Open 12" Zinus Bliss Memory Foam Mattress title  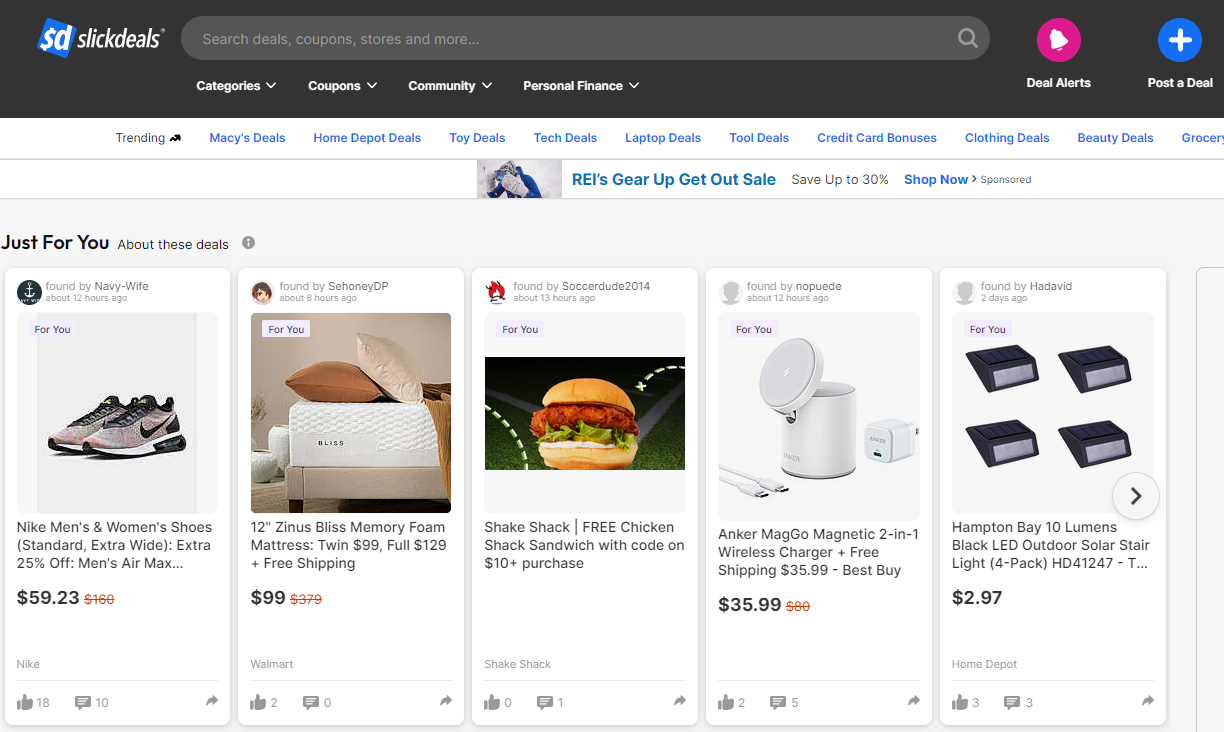tap(349, 545)
